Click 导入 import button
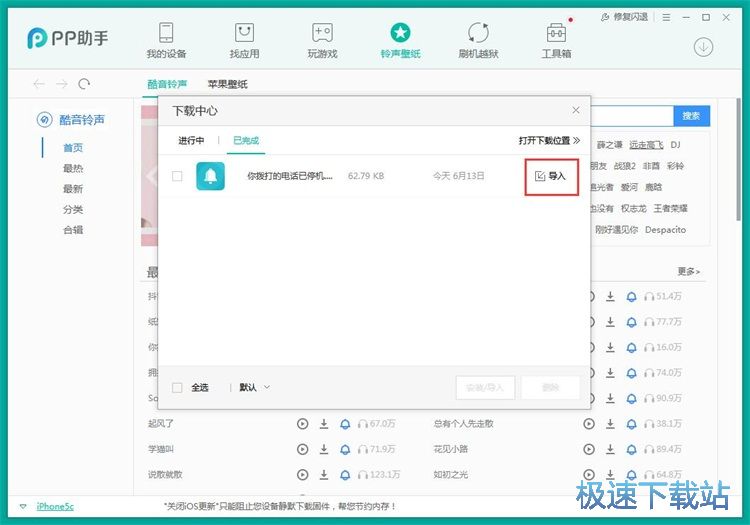The height and width of the screenshot is (525, 750). tap(551, 176)
